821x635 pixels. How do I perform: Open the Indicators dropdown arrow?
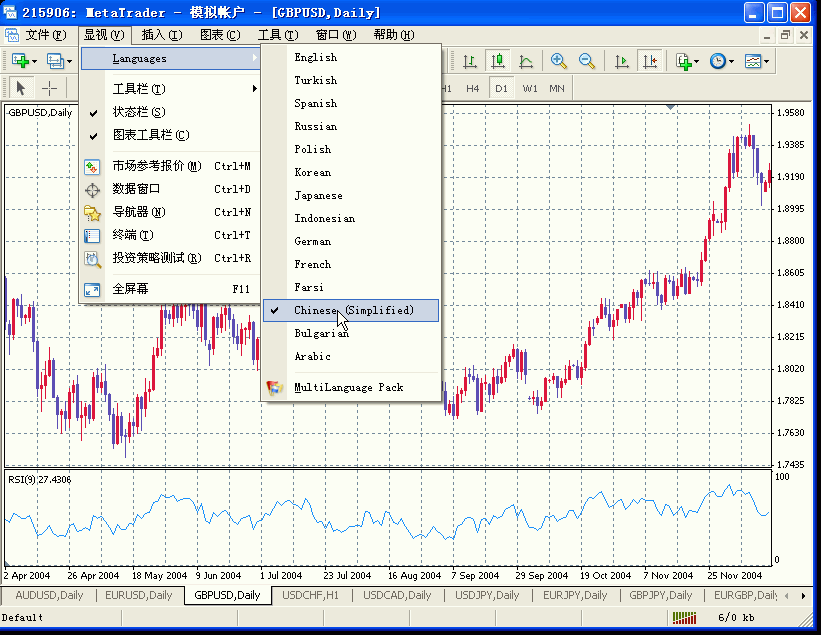click(x=696, y=62)
